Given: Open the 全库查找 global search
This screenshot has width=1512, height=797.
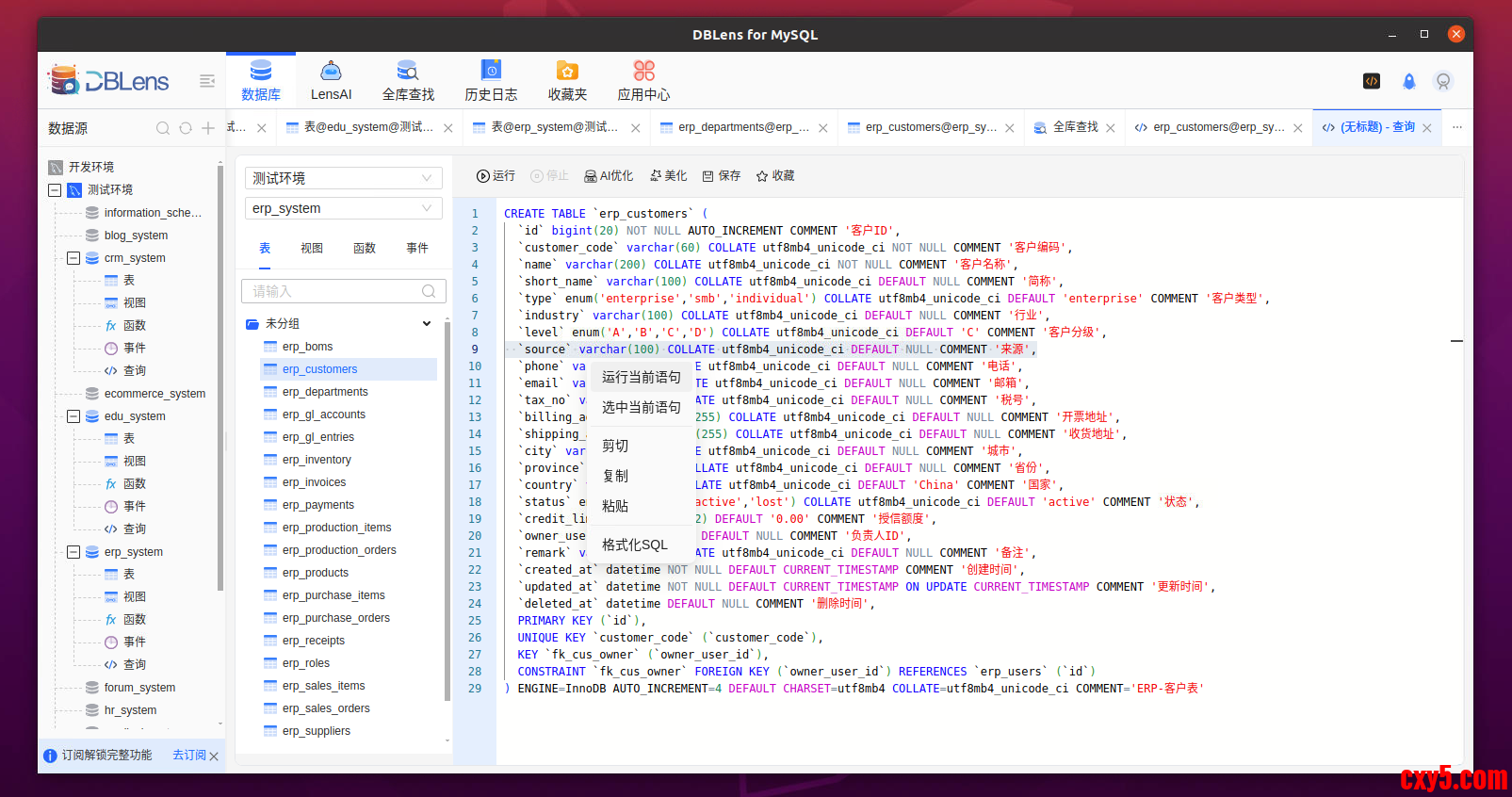Looking at the screenshot, I should pos(408,81).
